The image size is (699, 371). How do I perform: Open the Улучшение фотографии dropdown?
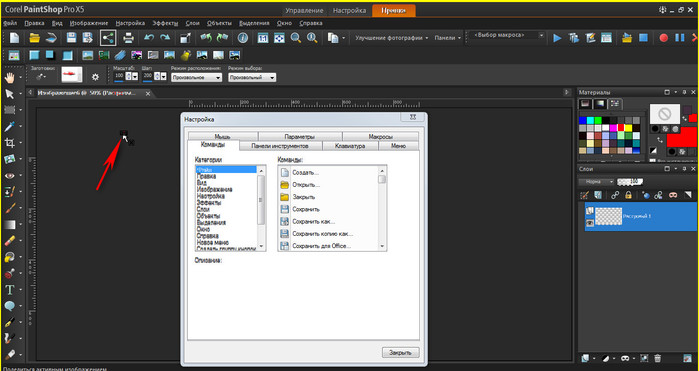391,38
